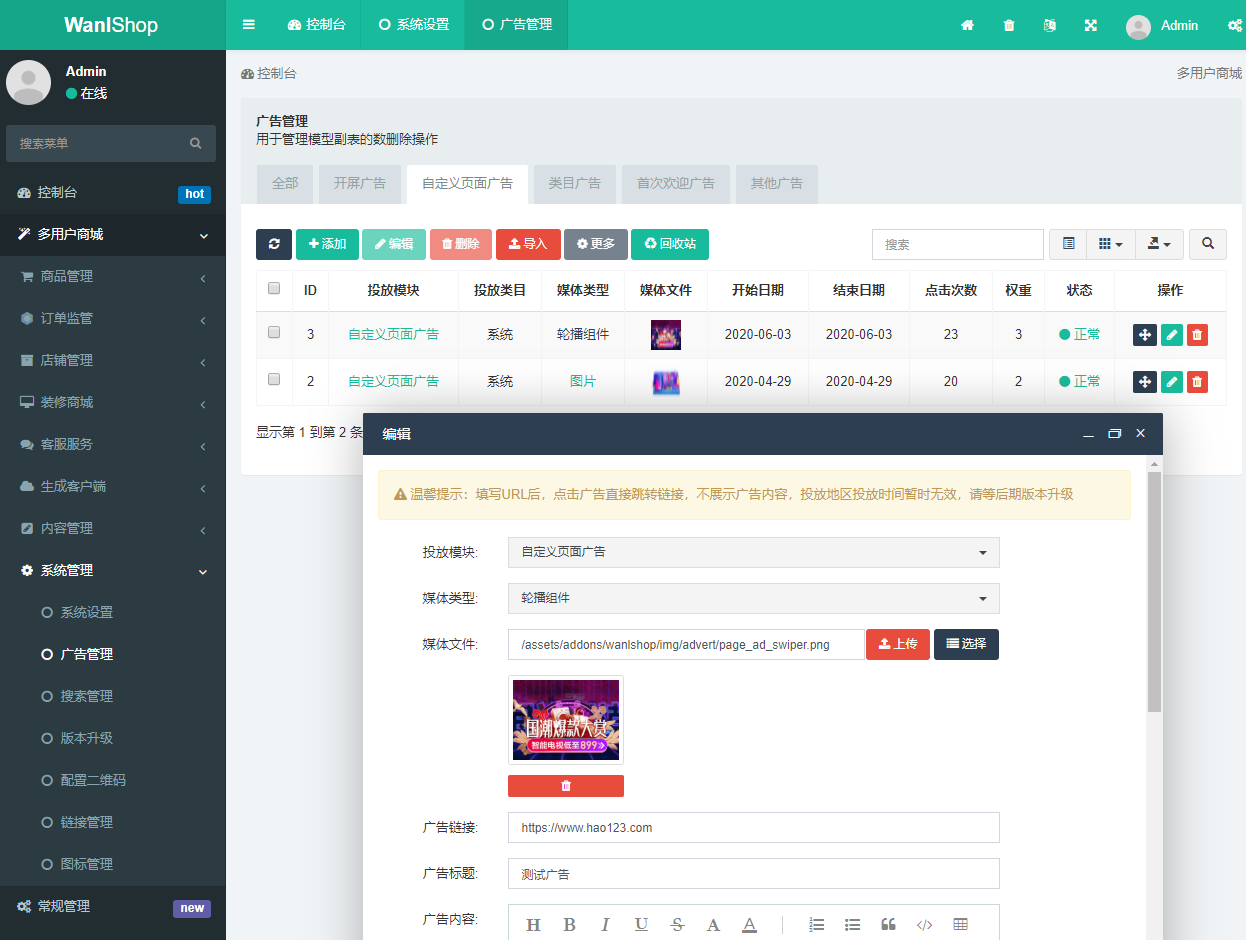The height and width of the screenshot is (940, 1246).
Task: Click drag-sort icon for row ID 2
Action: tap(1145, 381)
